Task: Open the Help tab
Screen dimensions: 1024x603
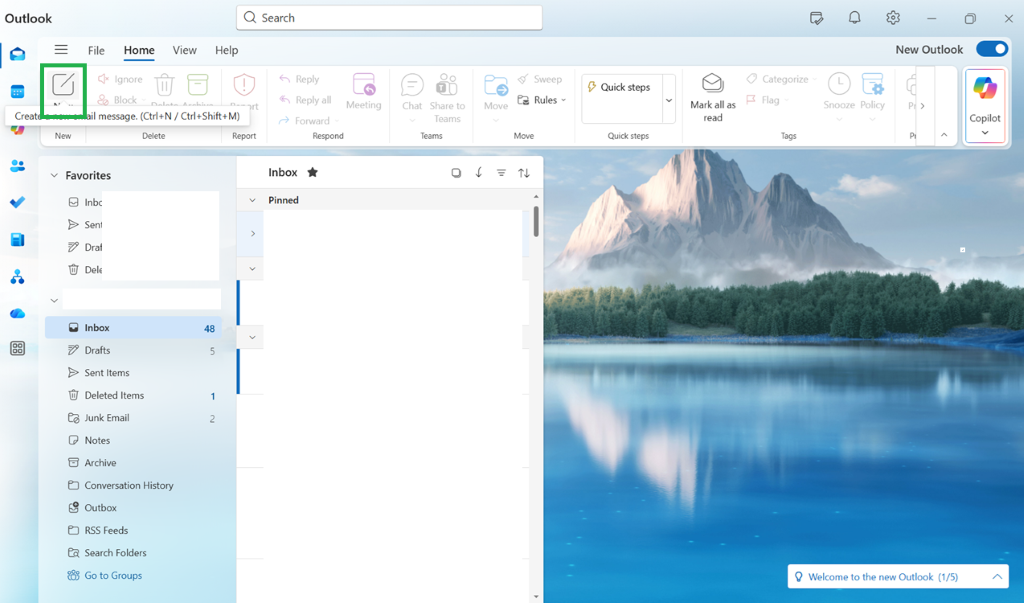Action: click(227, 50)
